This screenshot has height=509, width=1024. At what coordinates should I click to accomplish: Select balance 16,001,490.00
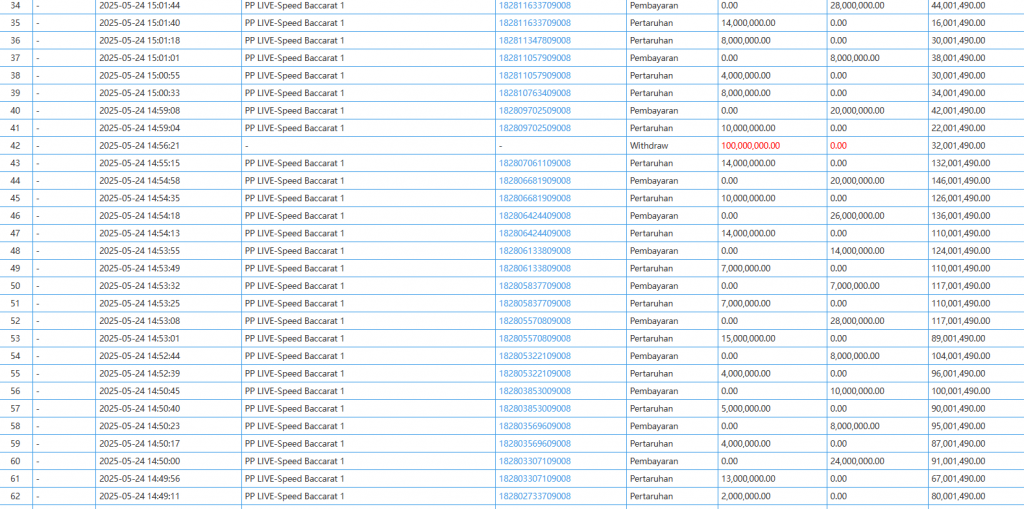[958, 23]
